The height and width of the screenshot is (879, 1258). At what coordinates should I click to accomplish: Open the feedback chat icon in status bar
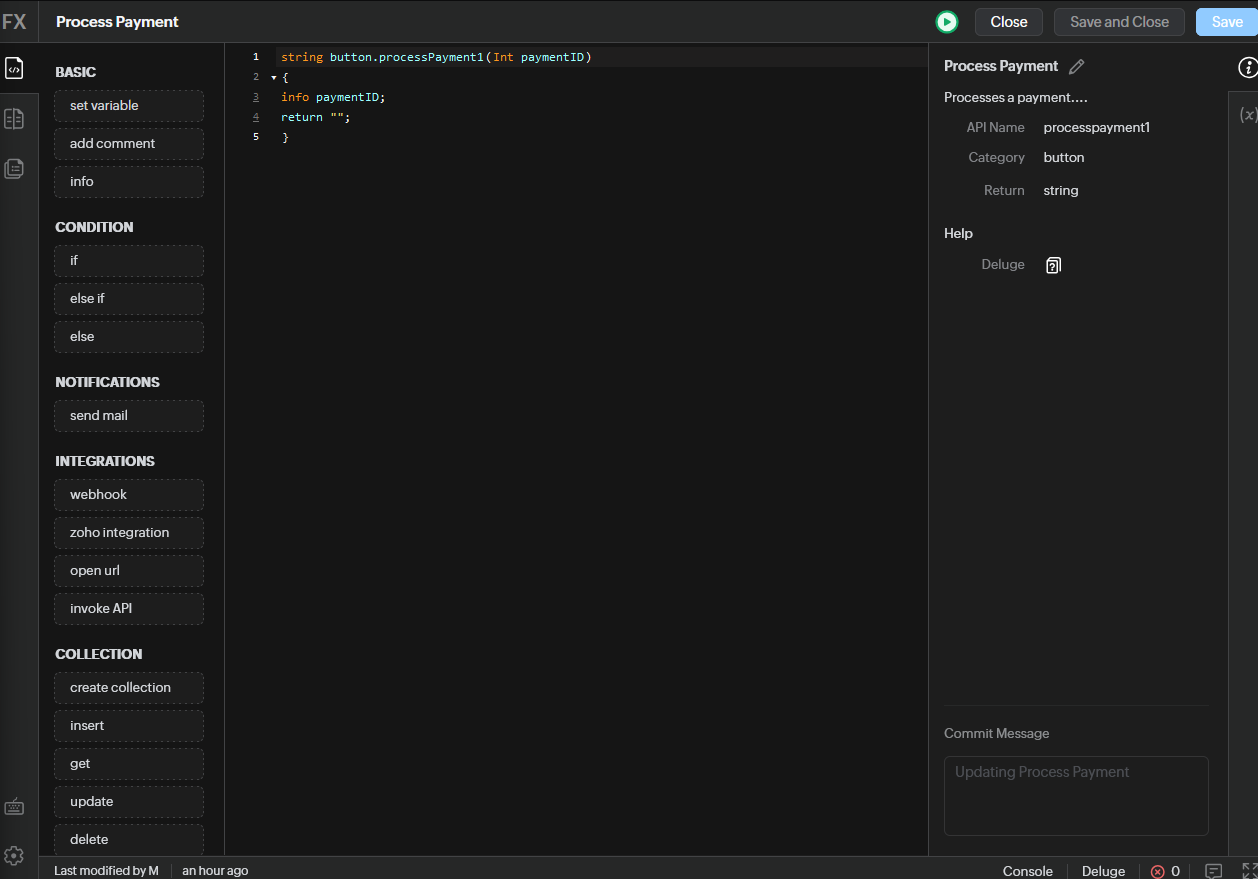(1213, 871)
